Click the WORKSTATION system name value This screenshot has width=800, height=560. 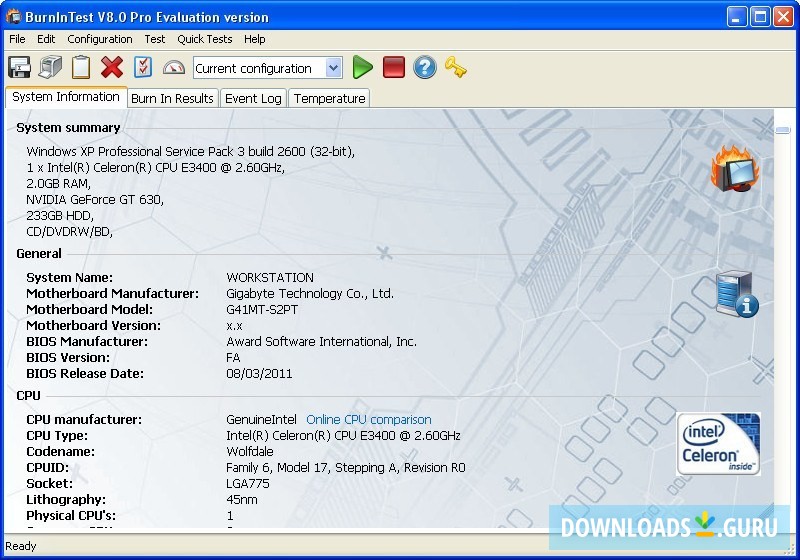coord(270,278)
